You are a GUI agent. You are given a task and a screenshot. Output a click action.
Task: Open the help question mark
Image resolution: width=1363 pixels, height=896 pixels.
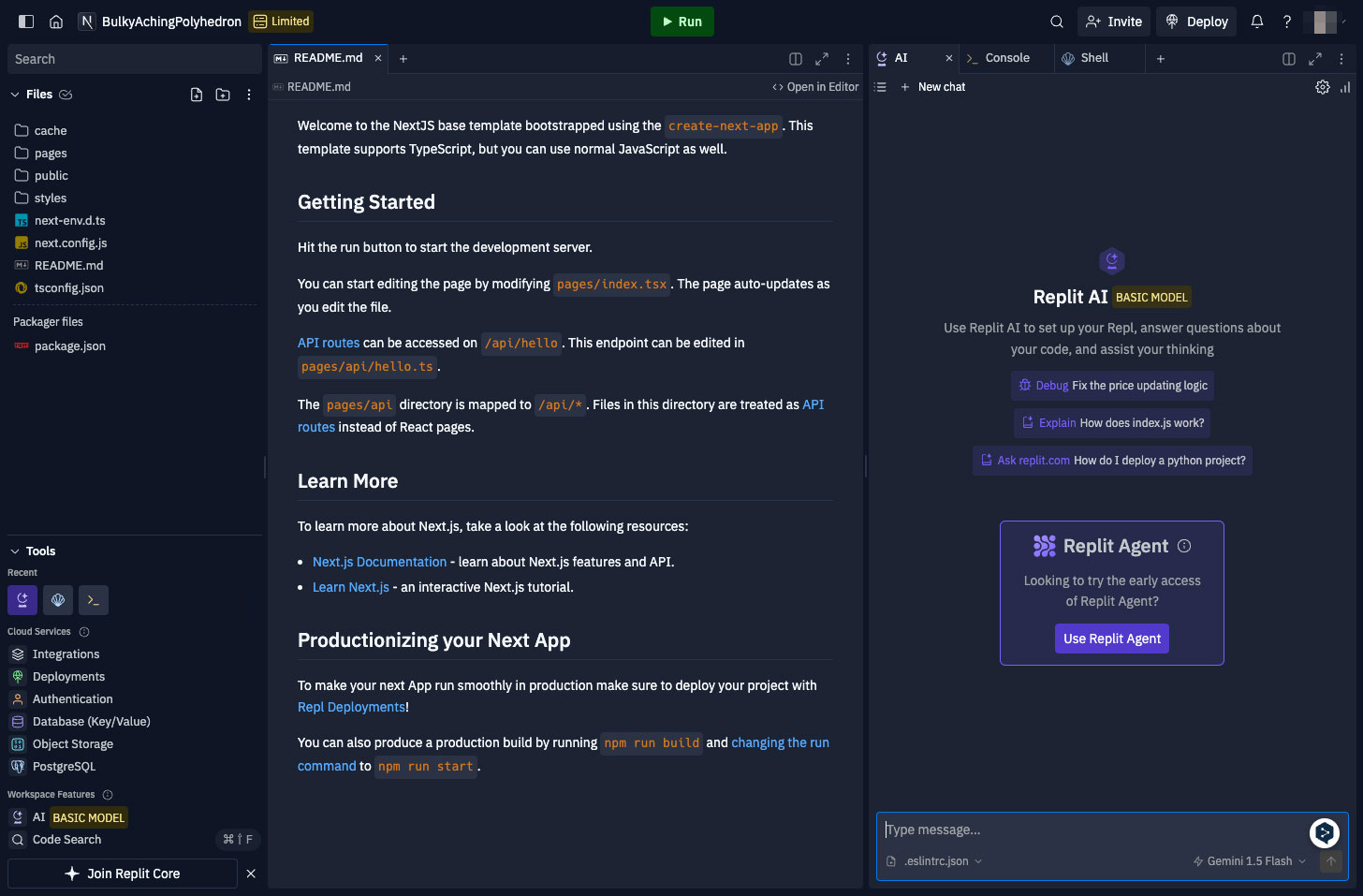pyautogui.click(x=1287, y=22)
